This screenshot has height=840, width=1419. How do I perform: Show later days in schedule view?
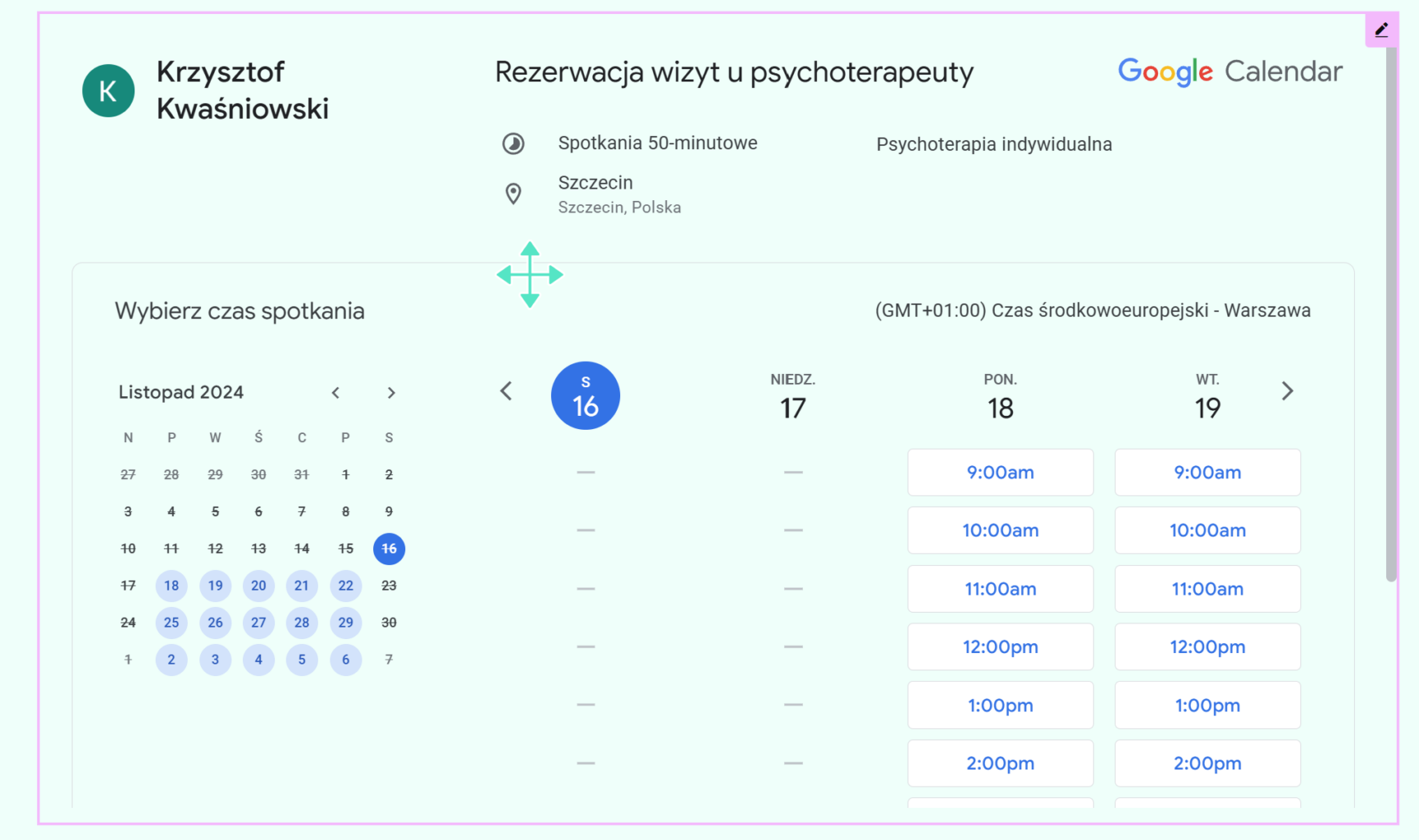tap(1287, 391)
